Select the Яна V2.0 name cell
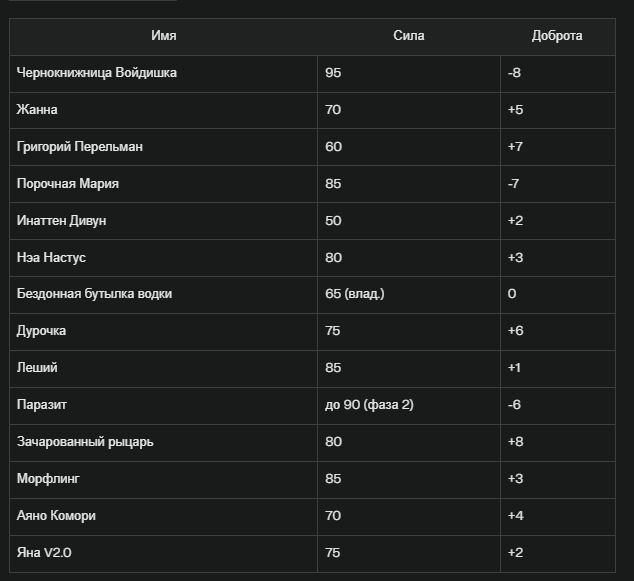Image resolution: width=634 pixels, height=581 pixels. [x=163, y=554]
